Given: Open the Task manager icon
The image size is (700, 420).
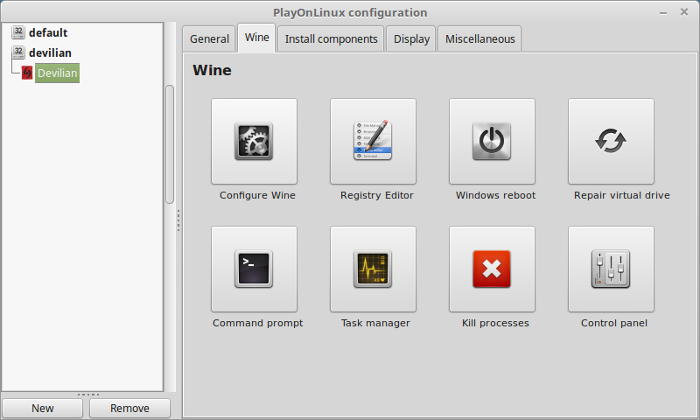Looking at the screenshot, I should [x=373, y=269].
